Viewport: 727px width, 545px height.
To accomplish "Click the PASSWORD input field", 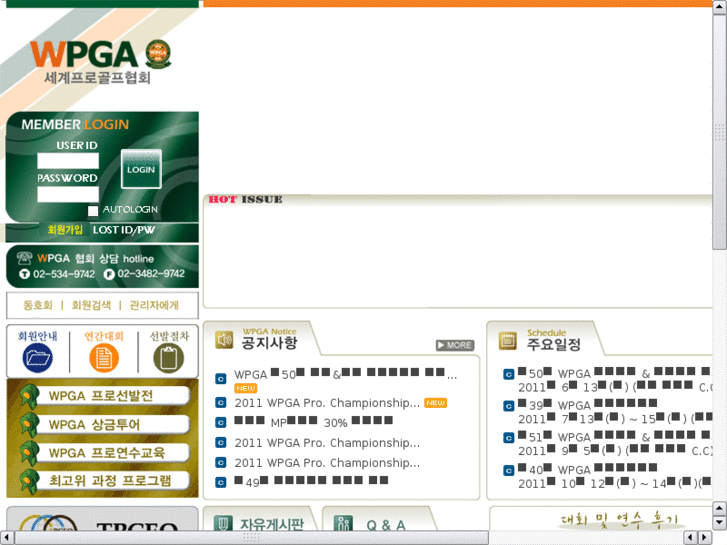I will tap(68, 194).
